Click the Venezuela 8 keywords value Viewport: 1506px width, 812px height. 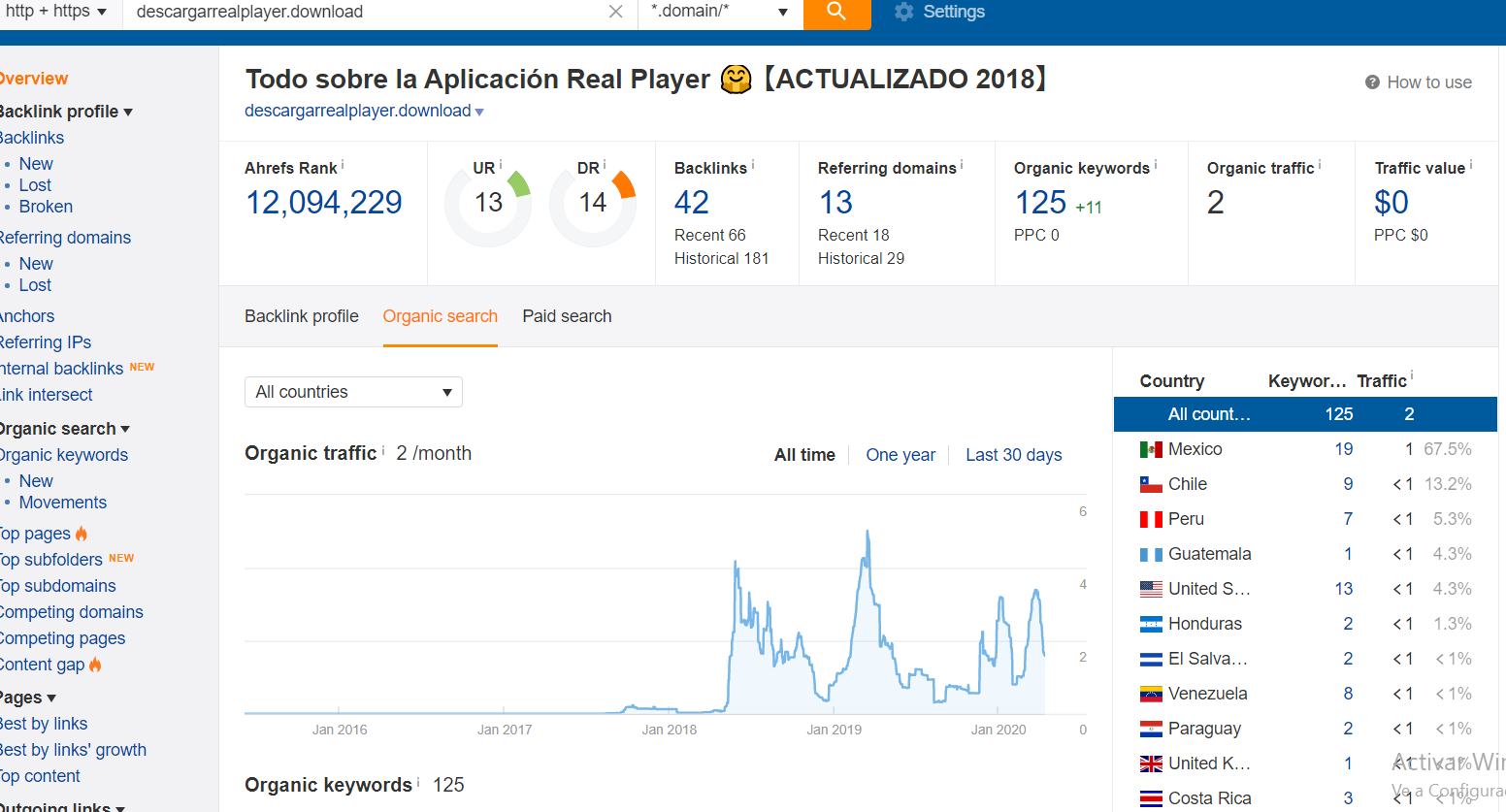point(1349,694)
